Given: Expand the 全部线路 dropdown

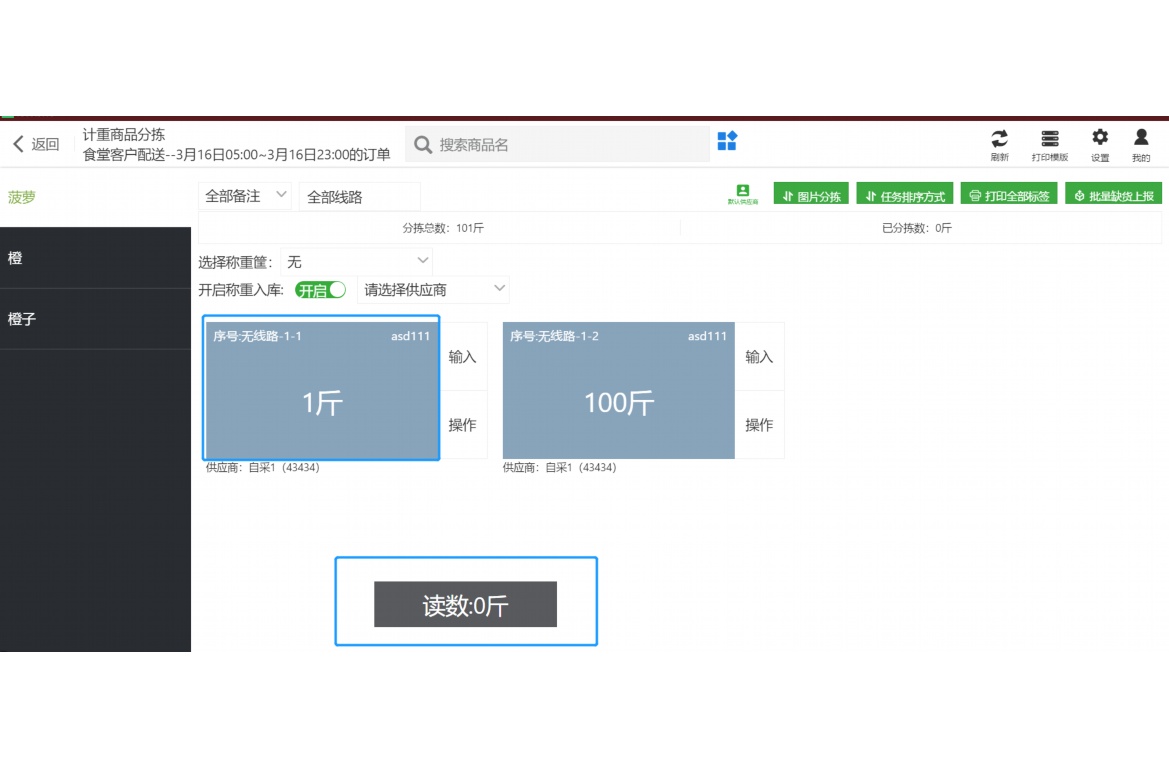Looking at the screenshot, I should tap(358, 196).
